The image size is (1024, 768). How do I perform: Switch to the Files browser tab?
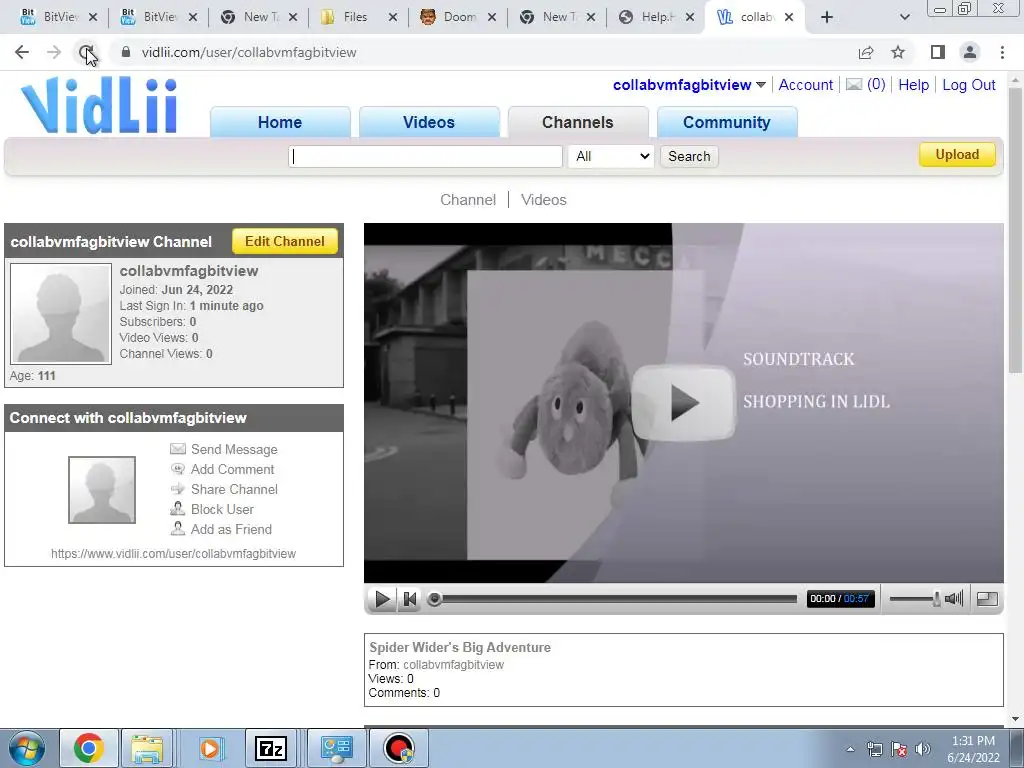pos(355,17)
